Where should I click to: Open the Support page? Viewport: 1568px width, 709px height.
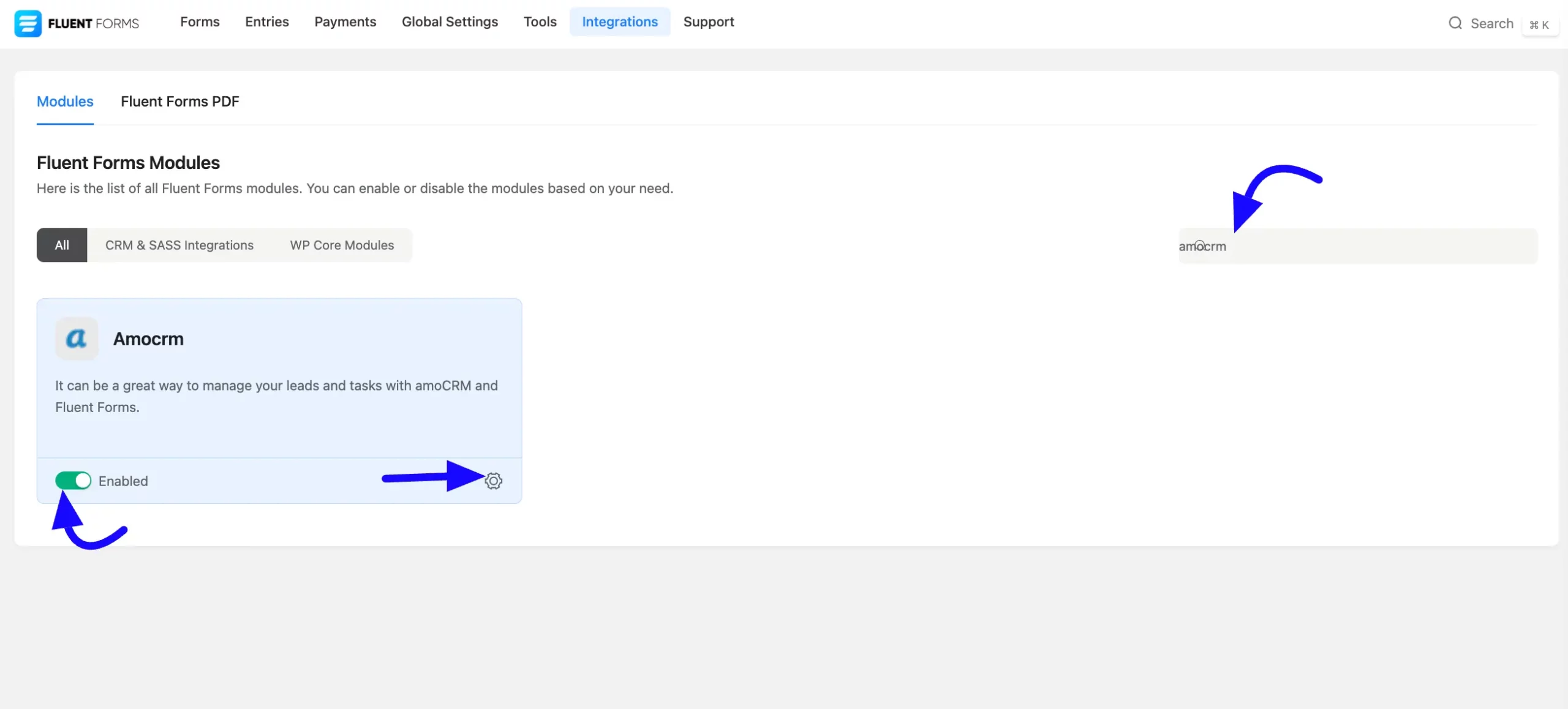point(709,22)
